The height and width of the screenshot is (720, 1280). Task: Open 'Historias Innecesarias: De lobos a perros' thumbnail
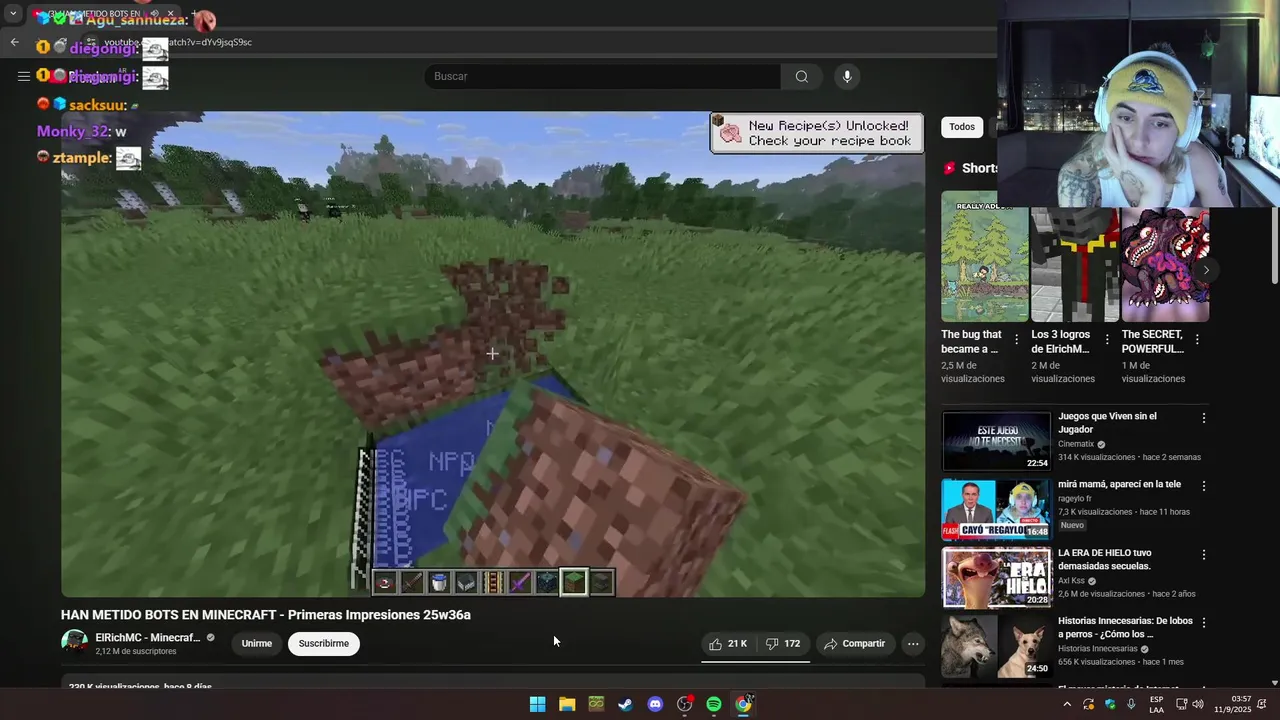[x=996, y=645]
